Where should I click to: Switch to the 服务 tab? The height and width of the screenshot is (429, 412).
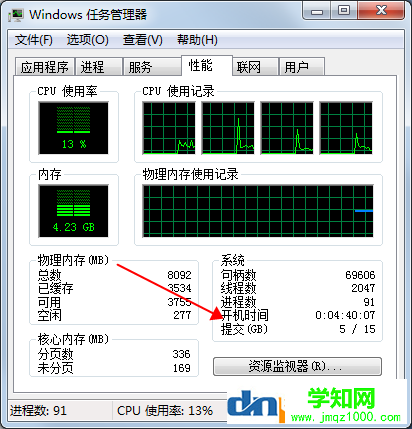click(152, 67)
